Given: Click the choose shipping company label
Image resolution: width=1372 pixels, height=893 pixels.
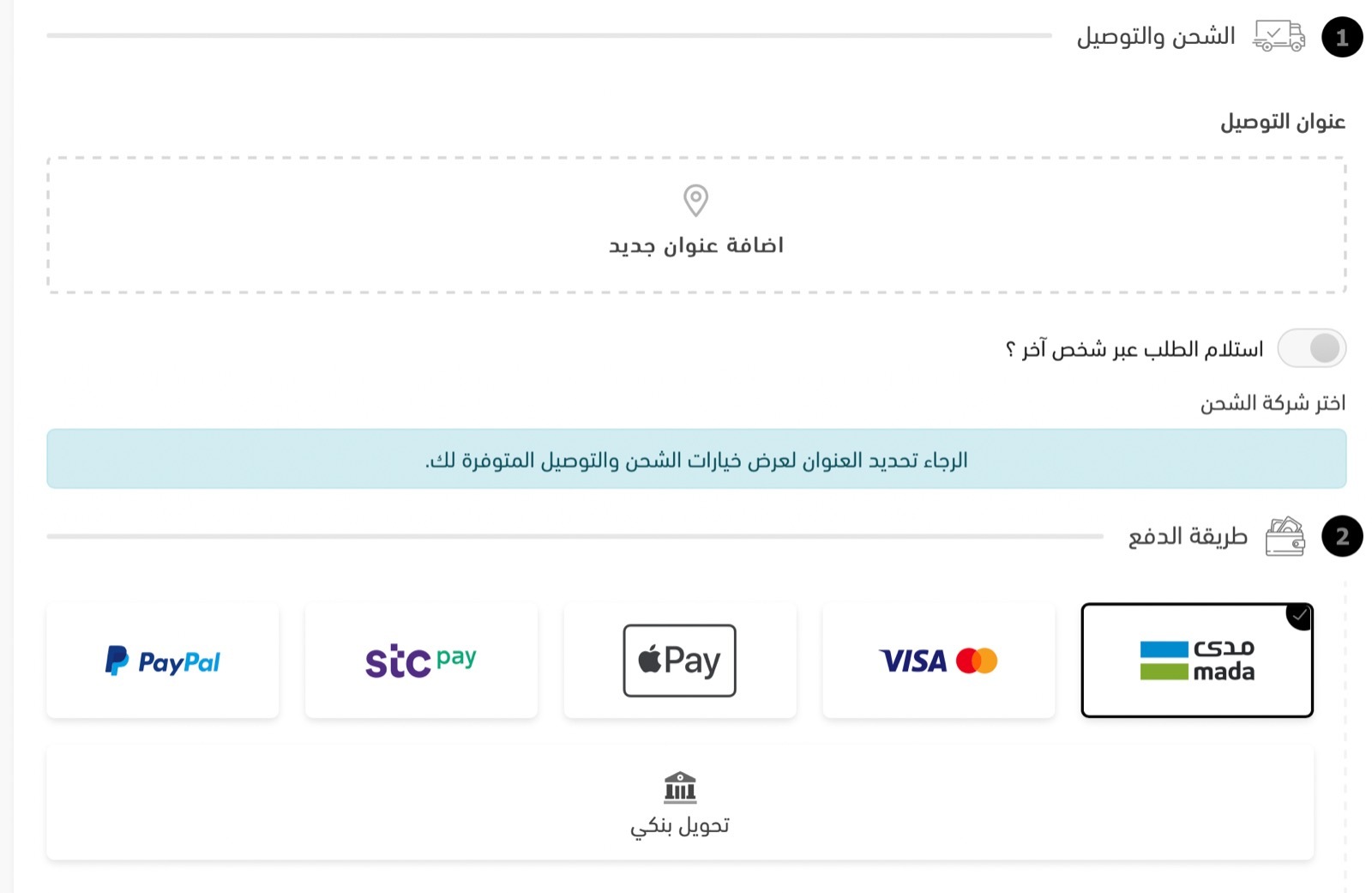Looking at the screenshot, I should click(1273, 403).
